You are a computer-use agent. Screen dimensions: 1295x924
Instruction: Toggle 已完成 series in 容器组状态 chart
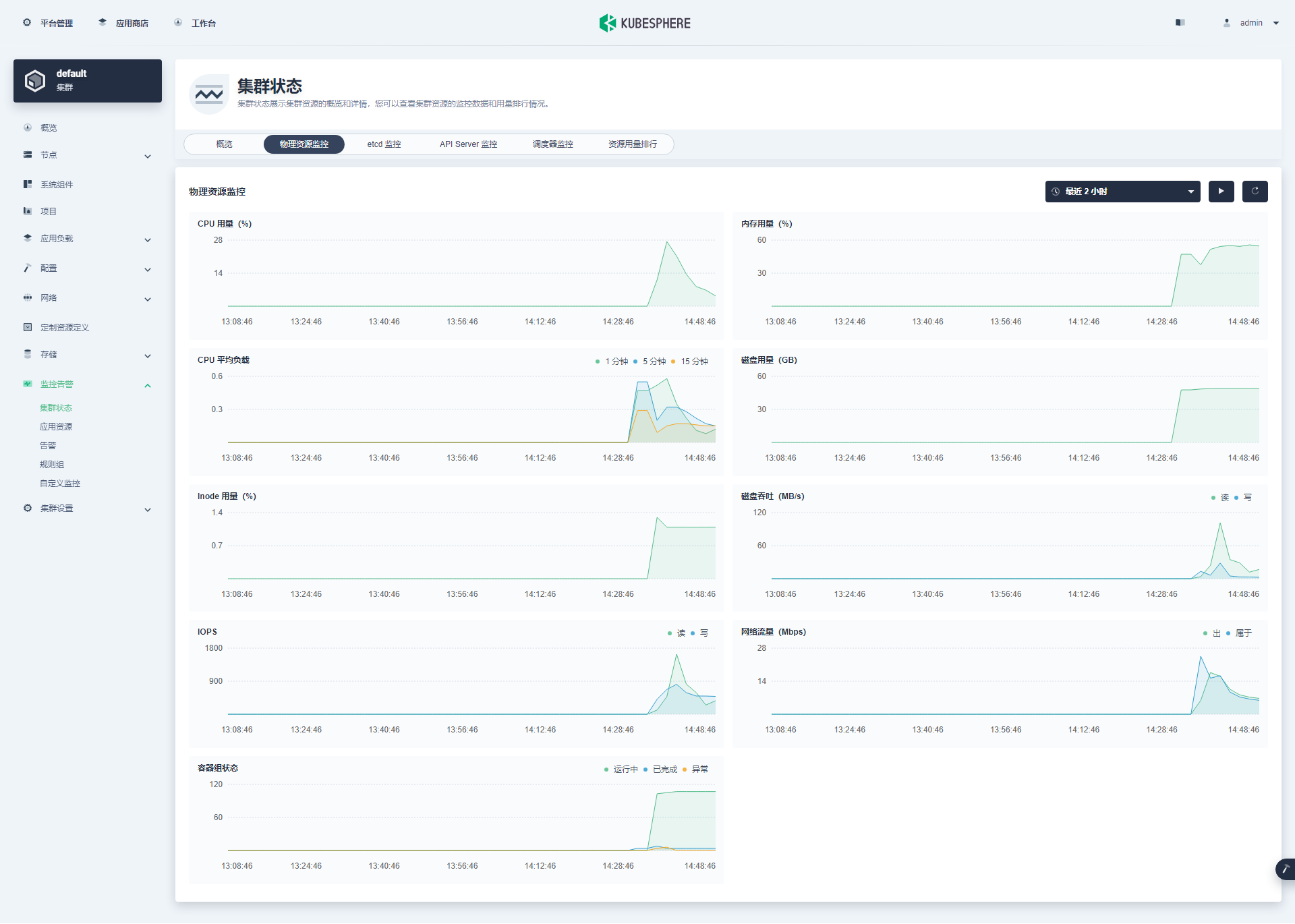[x=660, y=770]
